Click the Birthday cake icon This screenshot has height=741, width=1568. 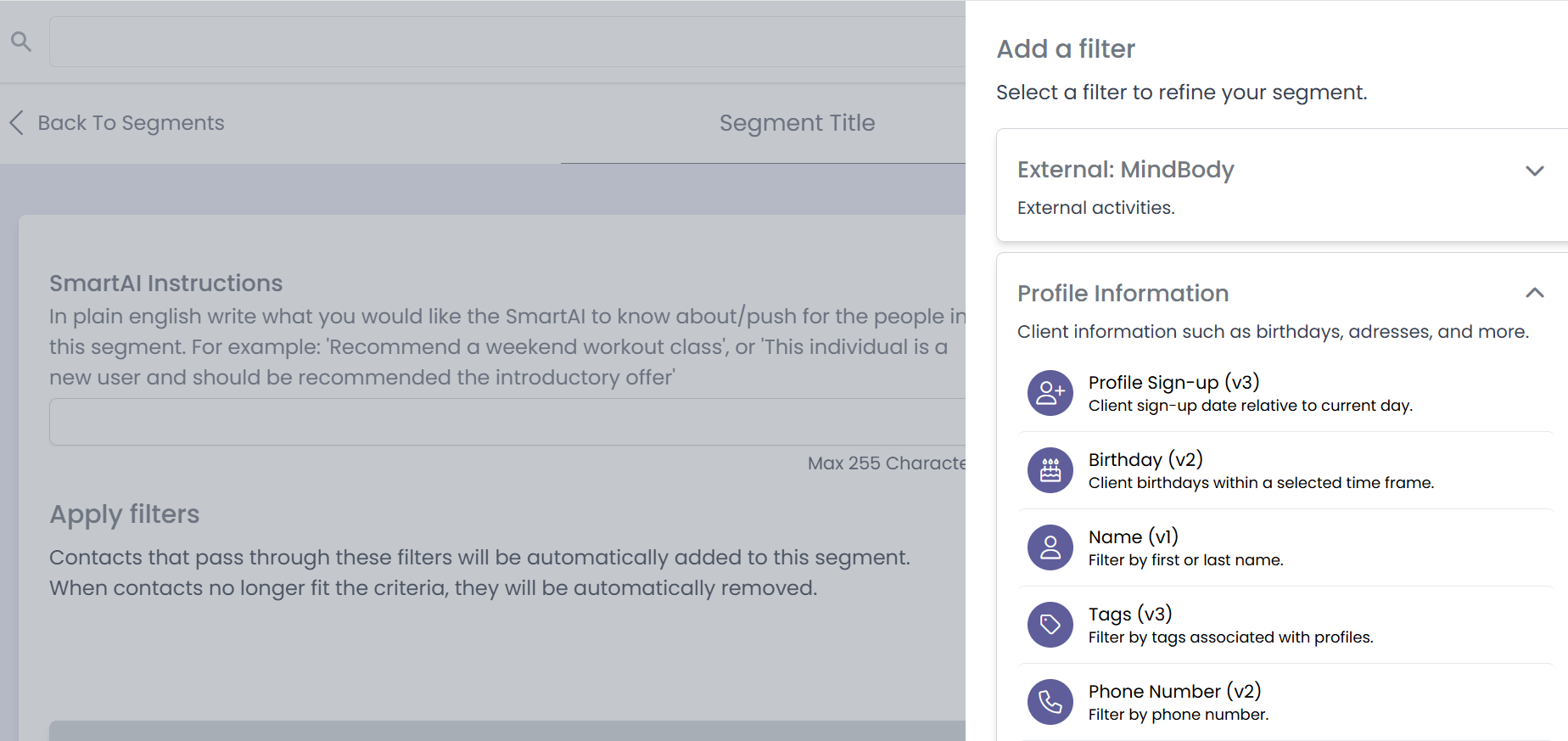point(1050,470)
